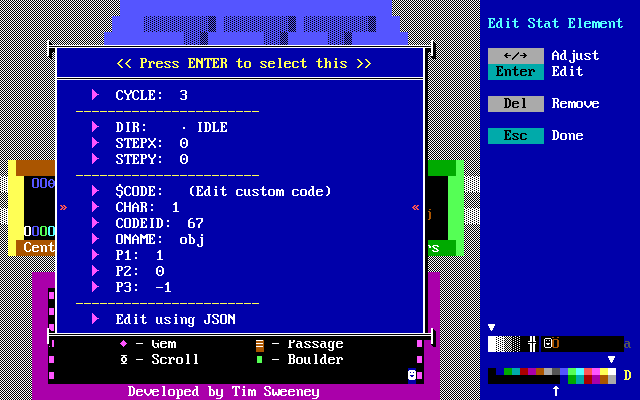640x400 pixels.
Task: Click the Esc Done key button
Action: pos(516,136)
